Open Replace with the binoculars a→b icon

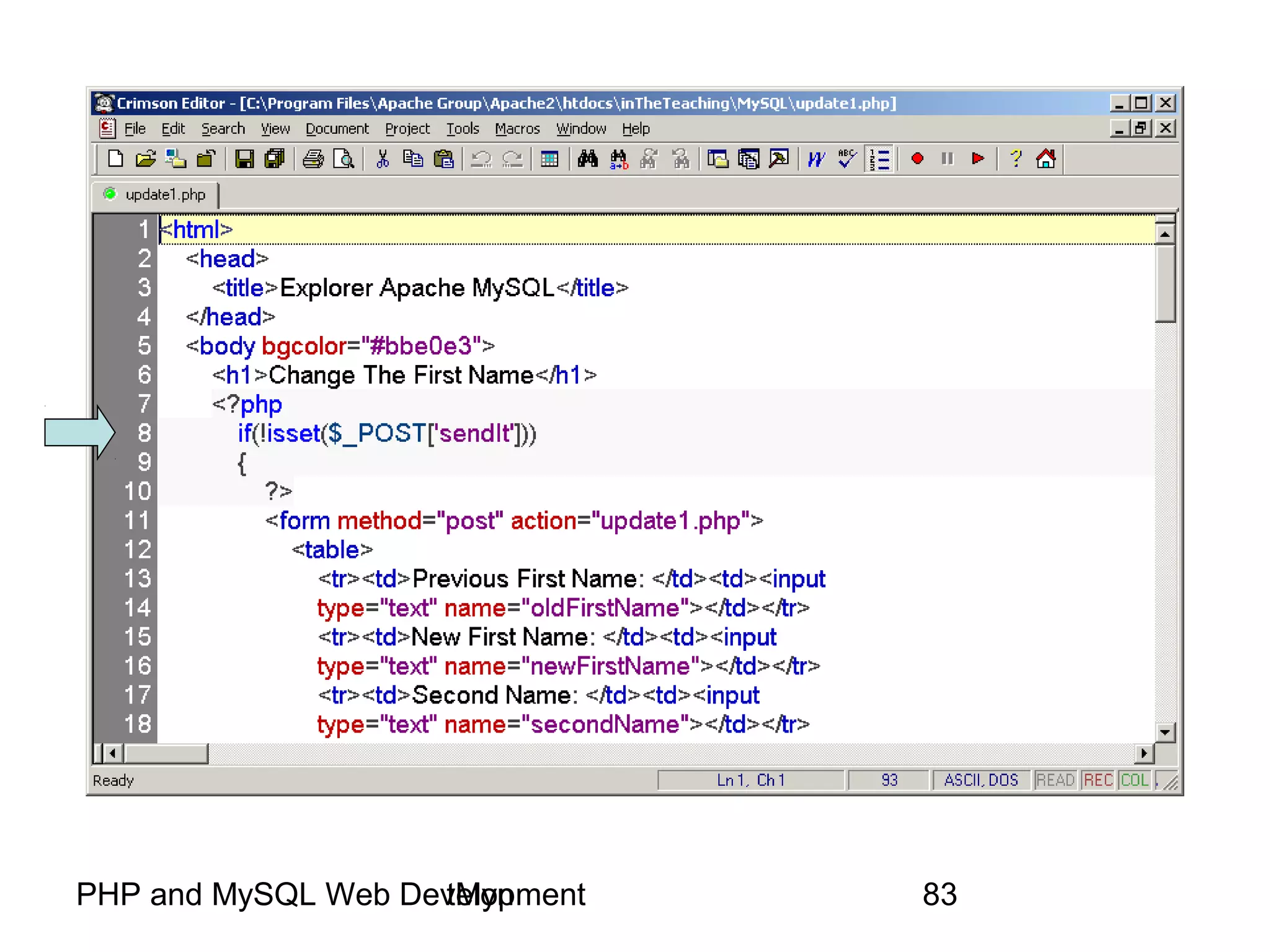click(619, 159)
